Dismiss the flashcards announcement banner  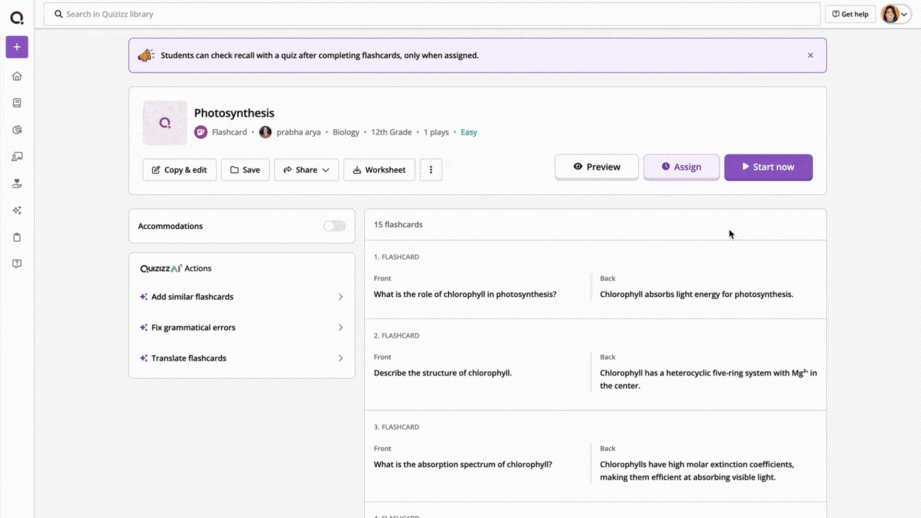click(x=810, y=55)
